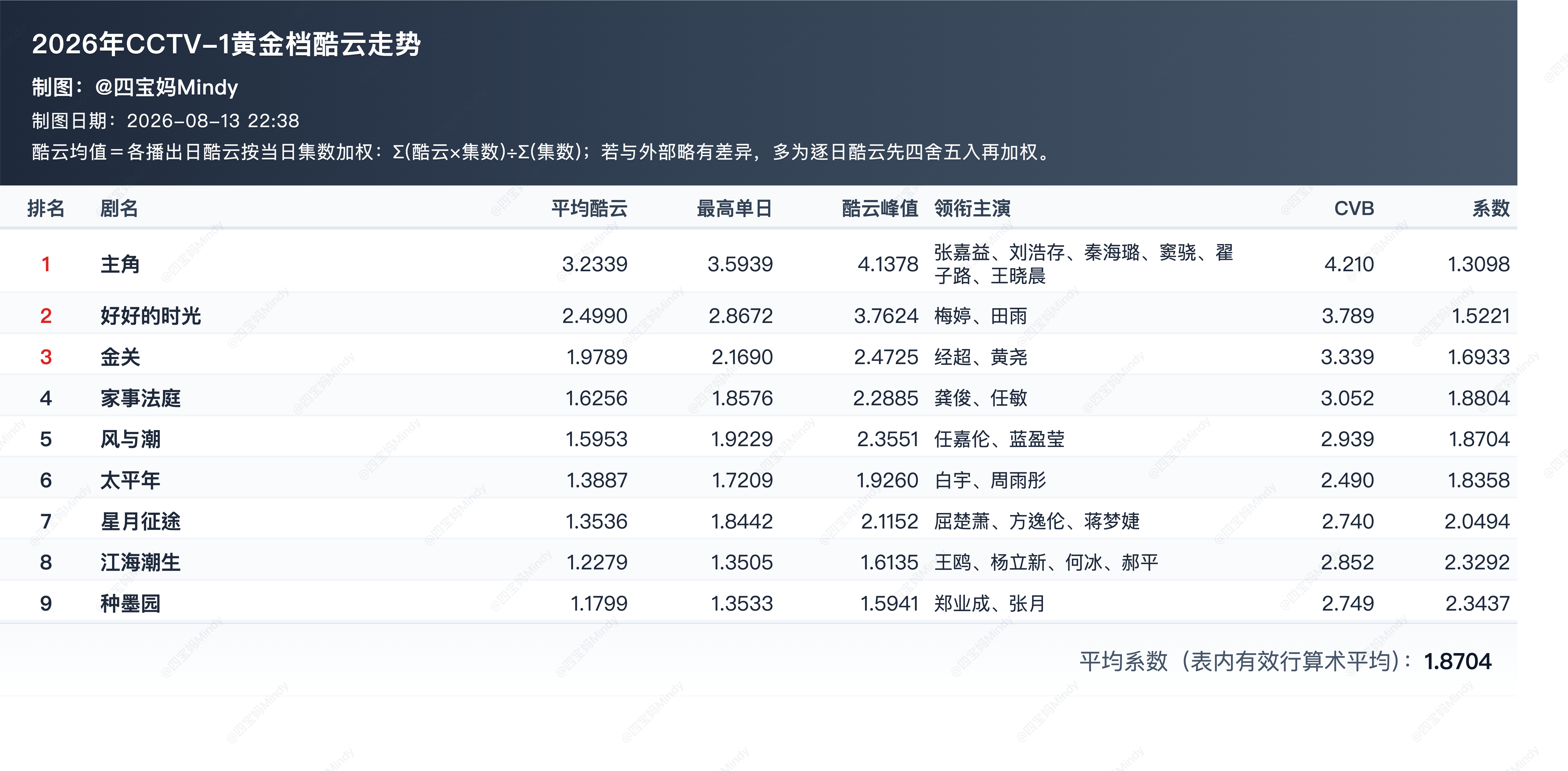Click the average value 1.3887
Image resolution: width=1568 pixels, height=771 pixels.
pyautogui.click(x=597, y=480)
